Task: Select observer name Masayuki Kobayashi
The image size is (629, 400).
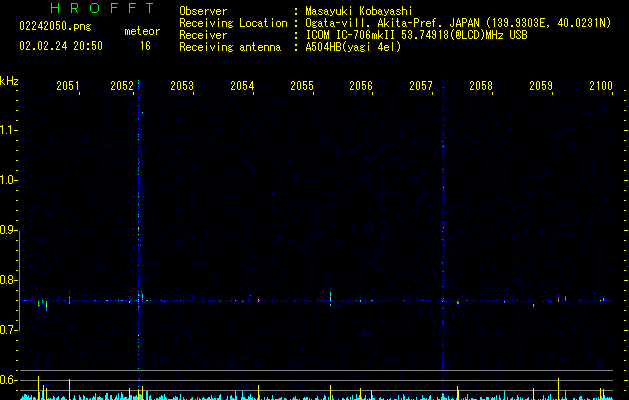Action: coord(358,11)
